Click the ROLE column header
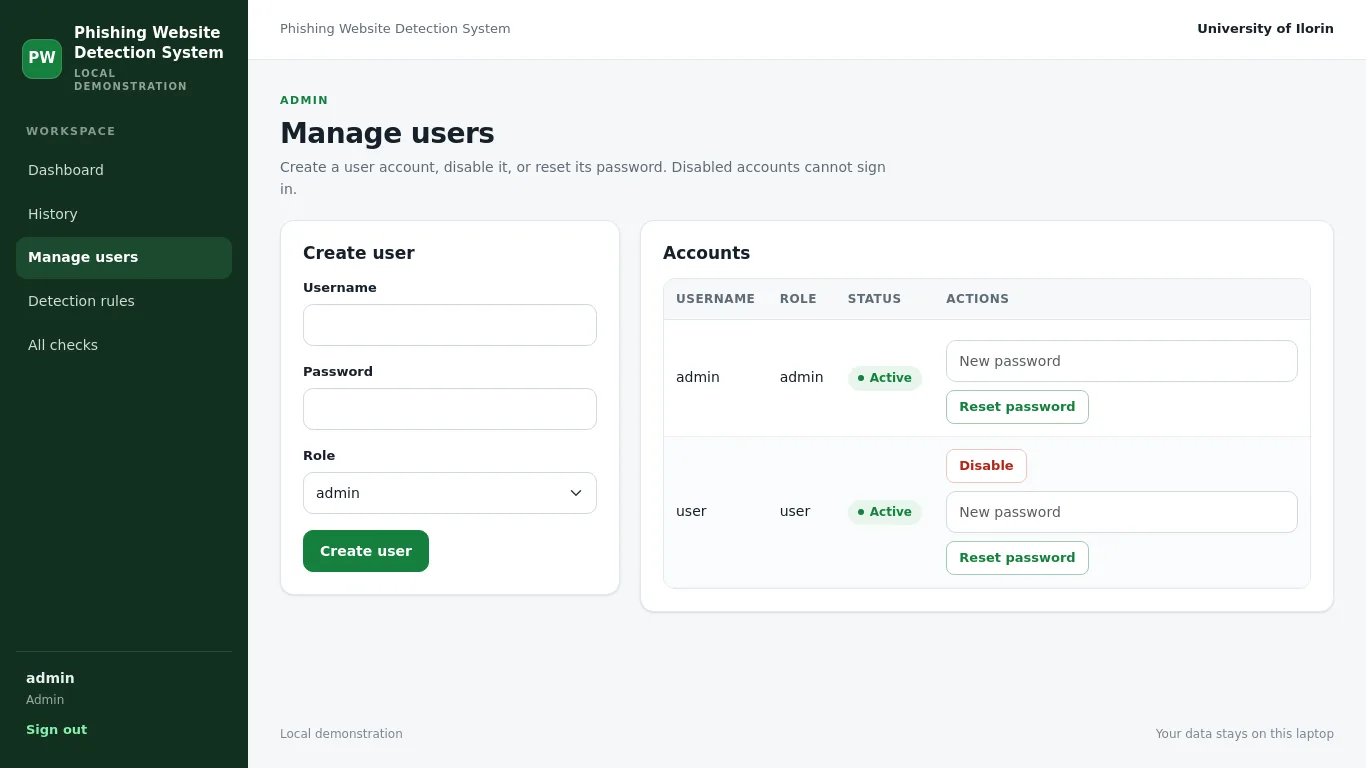 (x=798, y=299)
